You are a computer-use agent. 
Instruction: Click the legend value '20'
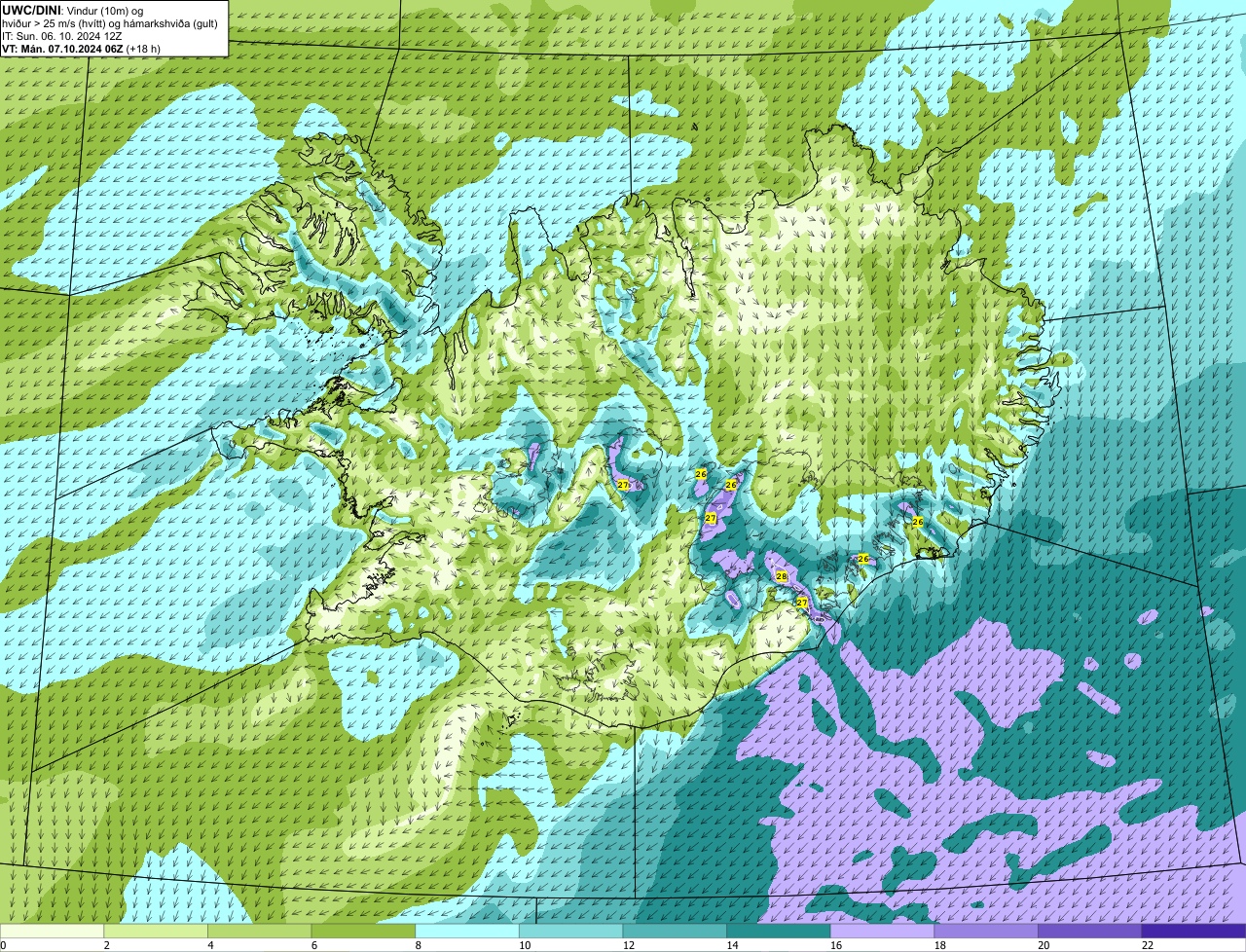pos(1044,945)
